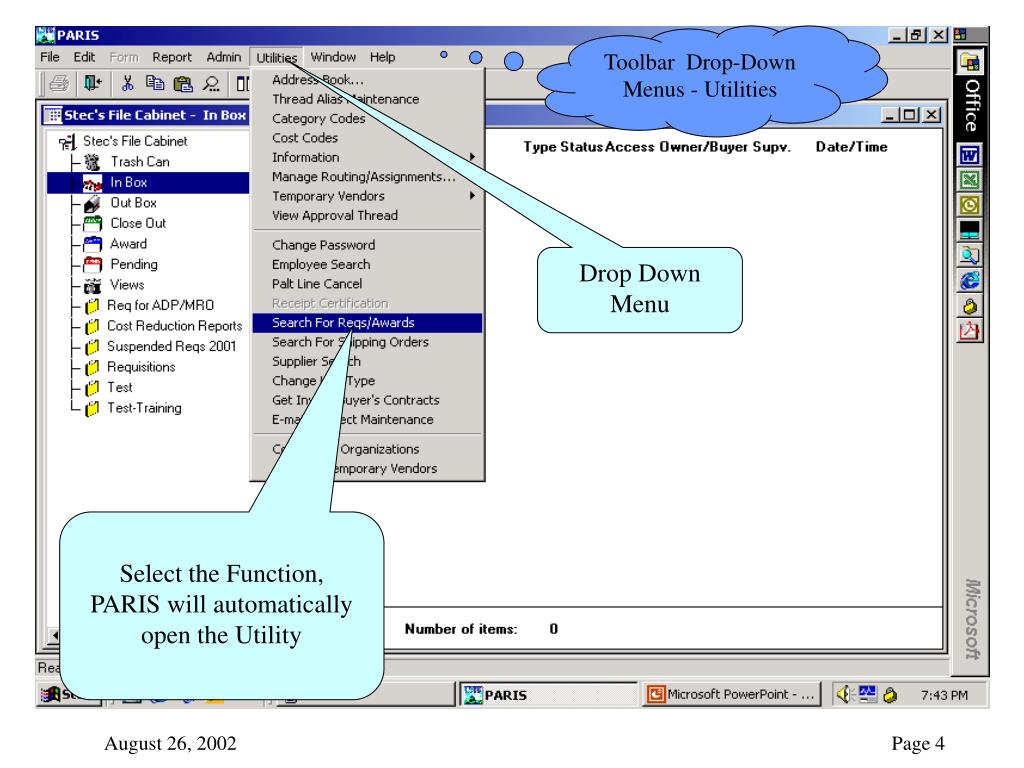1024x768 pixels.
Task: Click the Copy toolbar icon
Action: pyautogui.click(x=155, y=83)
